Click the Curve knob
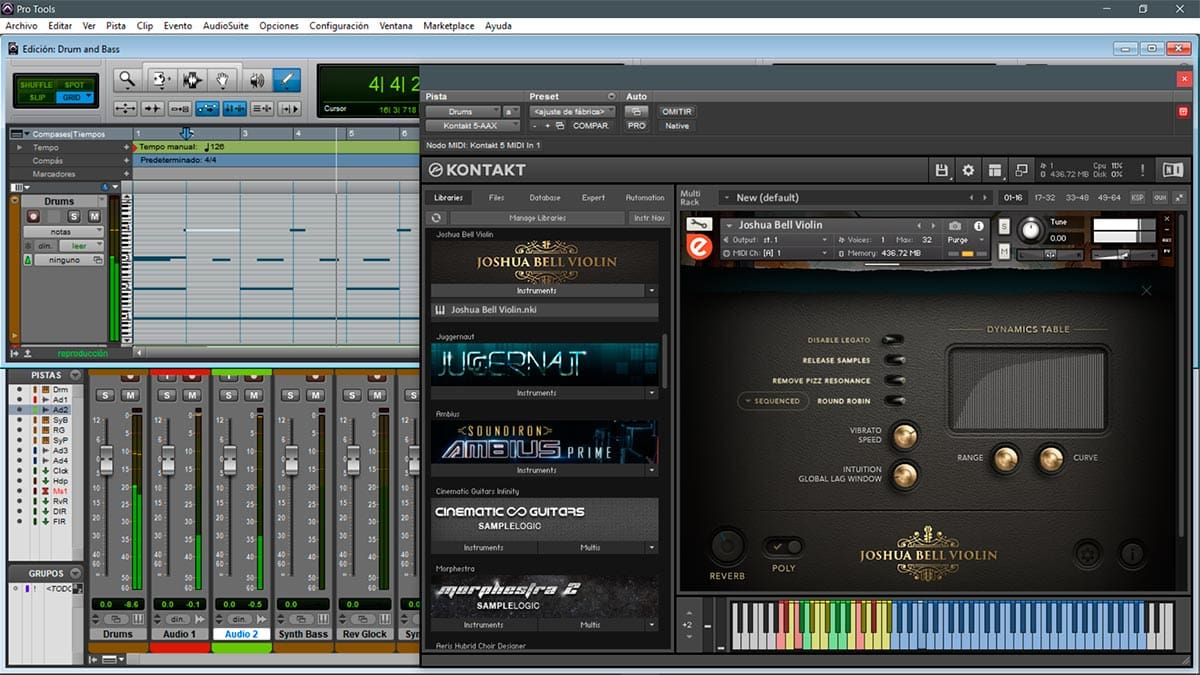 (x=1050, y=458)
